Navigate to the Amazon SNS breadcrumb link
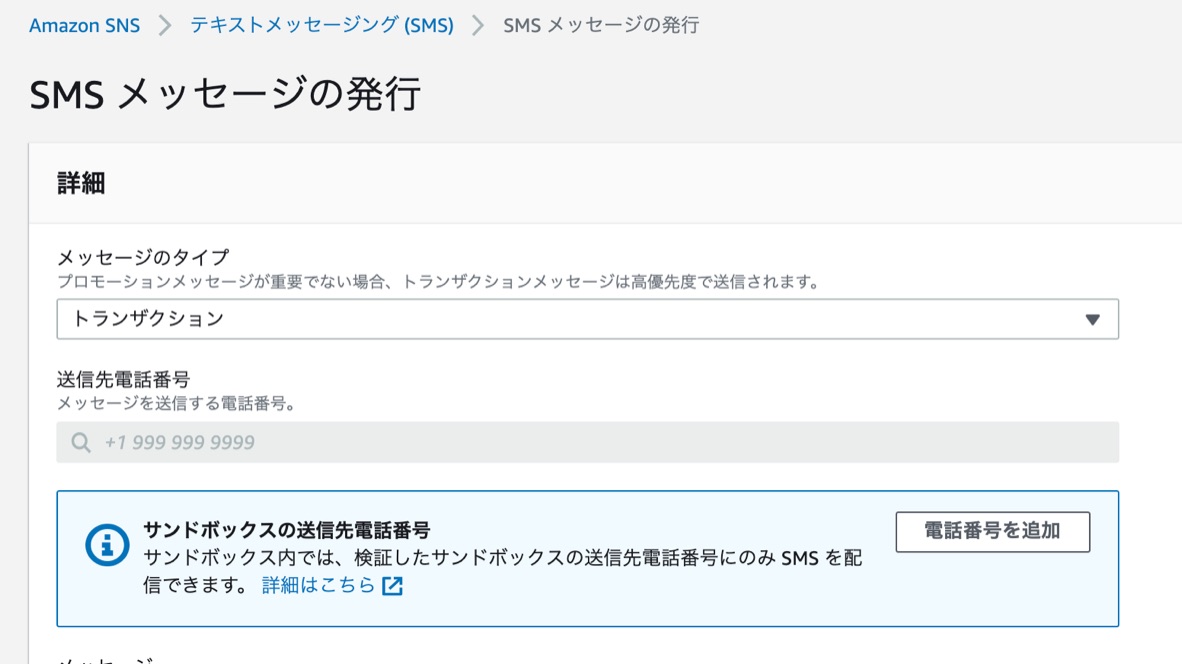The image size is (1182, 664). [85, 25]
